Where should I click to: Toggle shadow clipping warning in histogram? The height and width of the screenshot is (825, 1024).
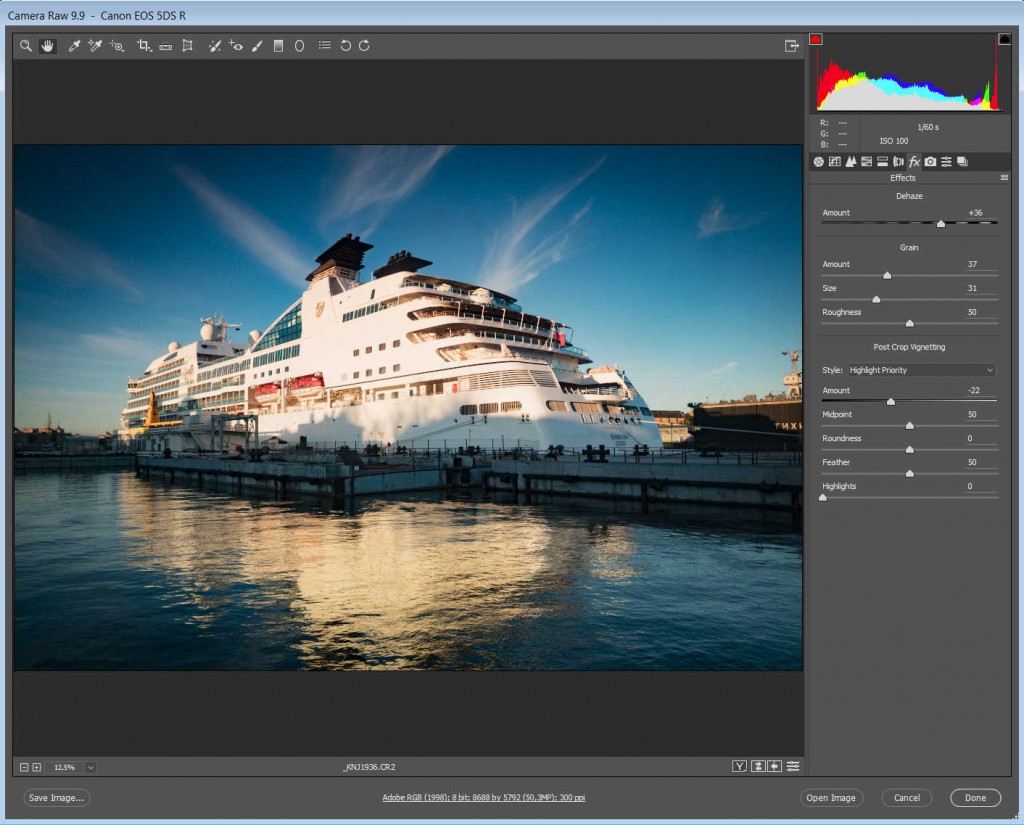click(x=815, y=39)
